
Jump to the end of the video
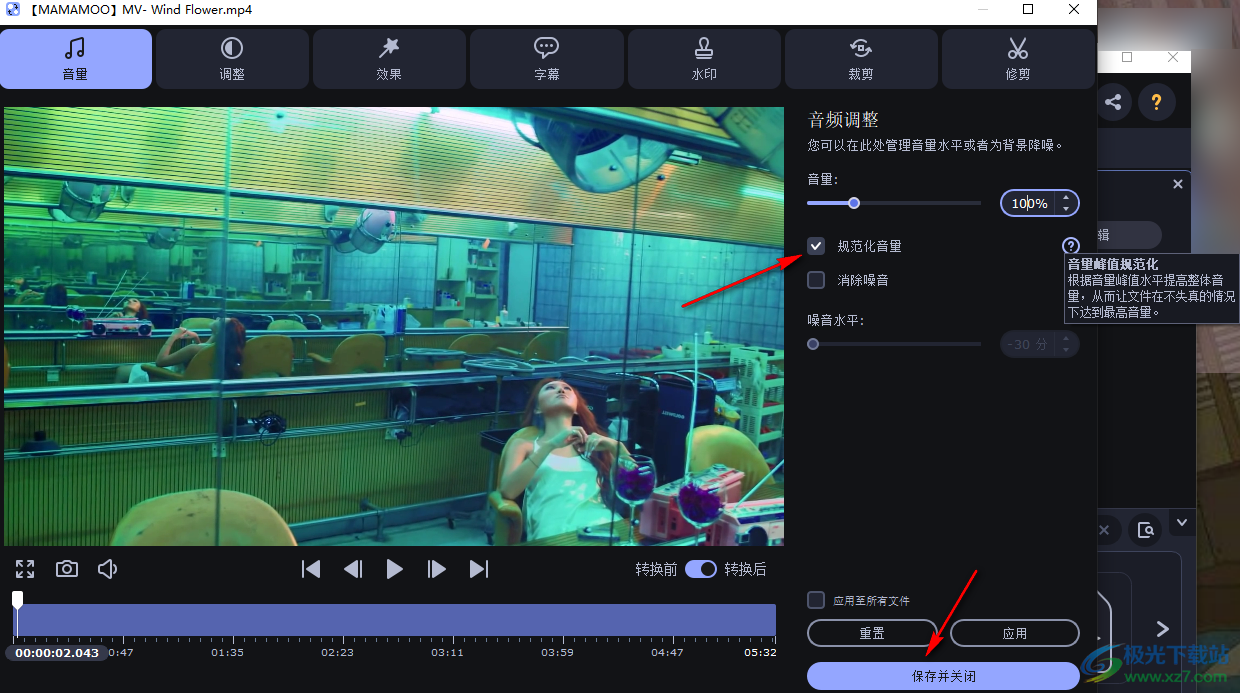click(x=479, y=569)
